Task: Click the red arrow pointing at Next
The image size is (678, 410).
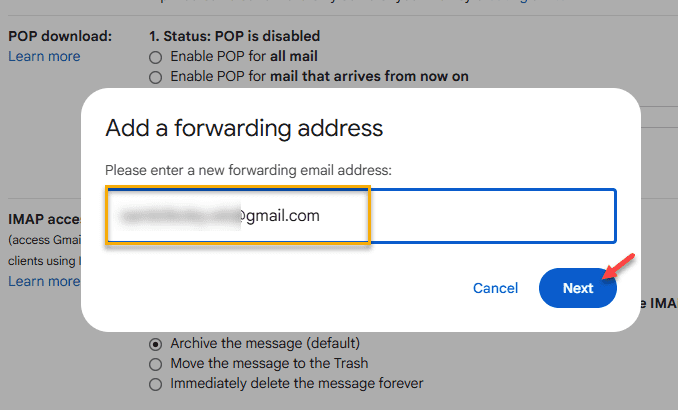Action: [x=619, y=266]
